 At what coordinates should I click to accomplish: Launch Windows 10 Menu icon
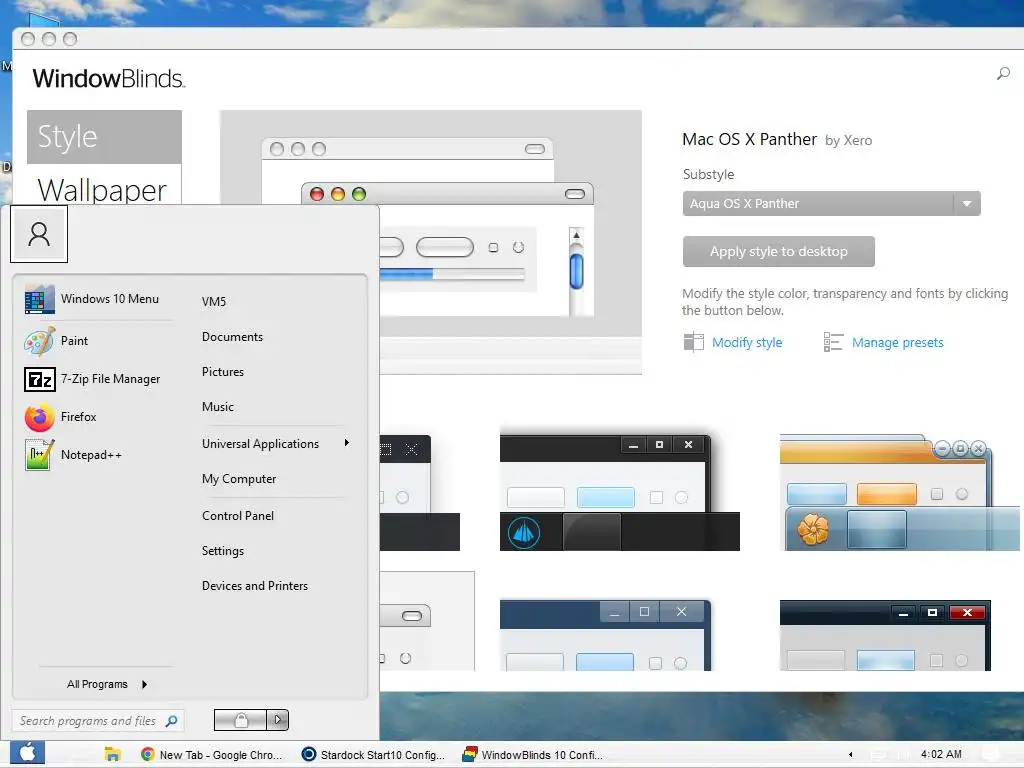coord(39,299)
